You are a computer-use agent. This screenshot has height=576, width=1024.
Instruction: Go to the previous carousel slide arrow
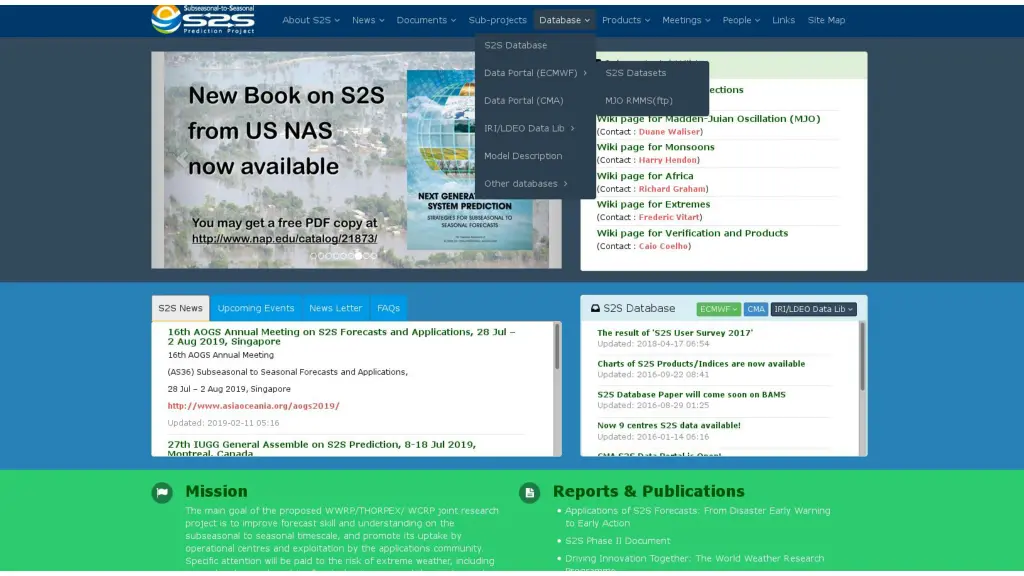tap(182, 157)
